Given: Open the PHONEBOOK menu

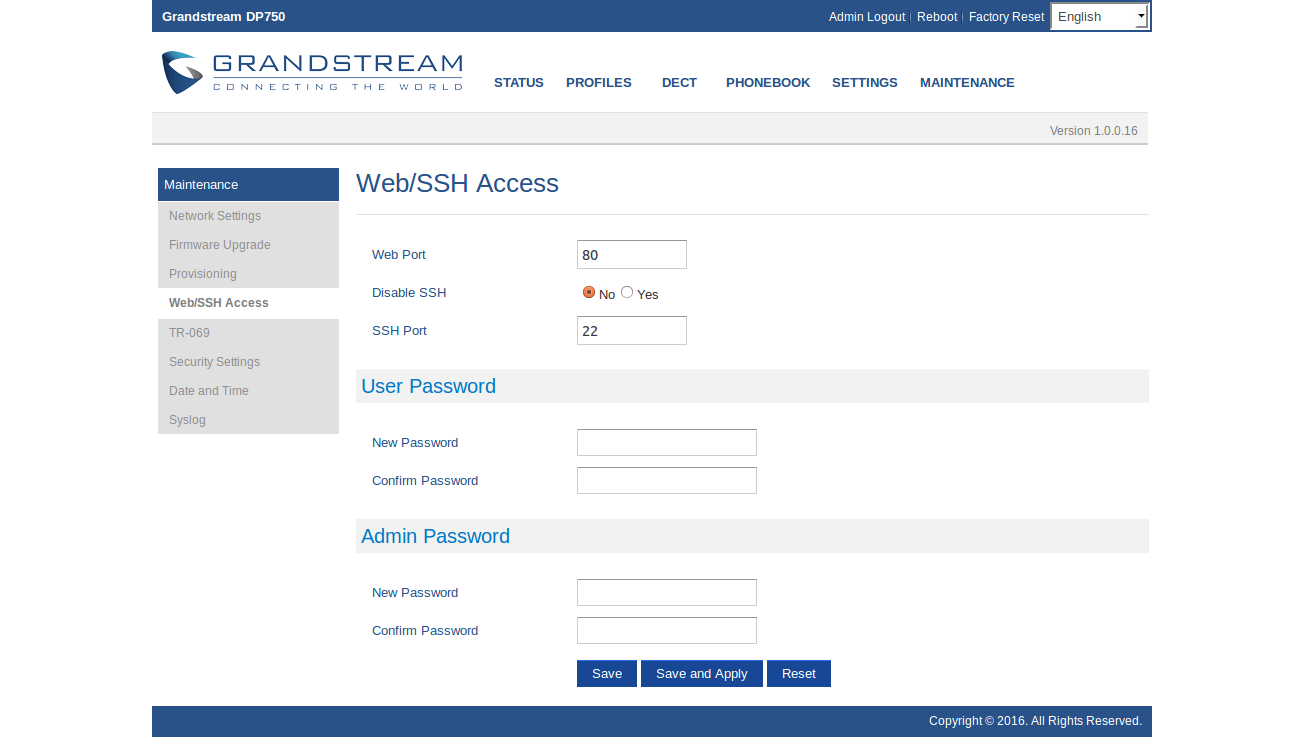Looking at the screenshot, I should pyautogui.click(x=767, y=83).
